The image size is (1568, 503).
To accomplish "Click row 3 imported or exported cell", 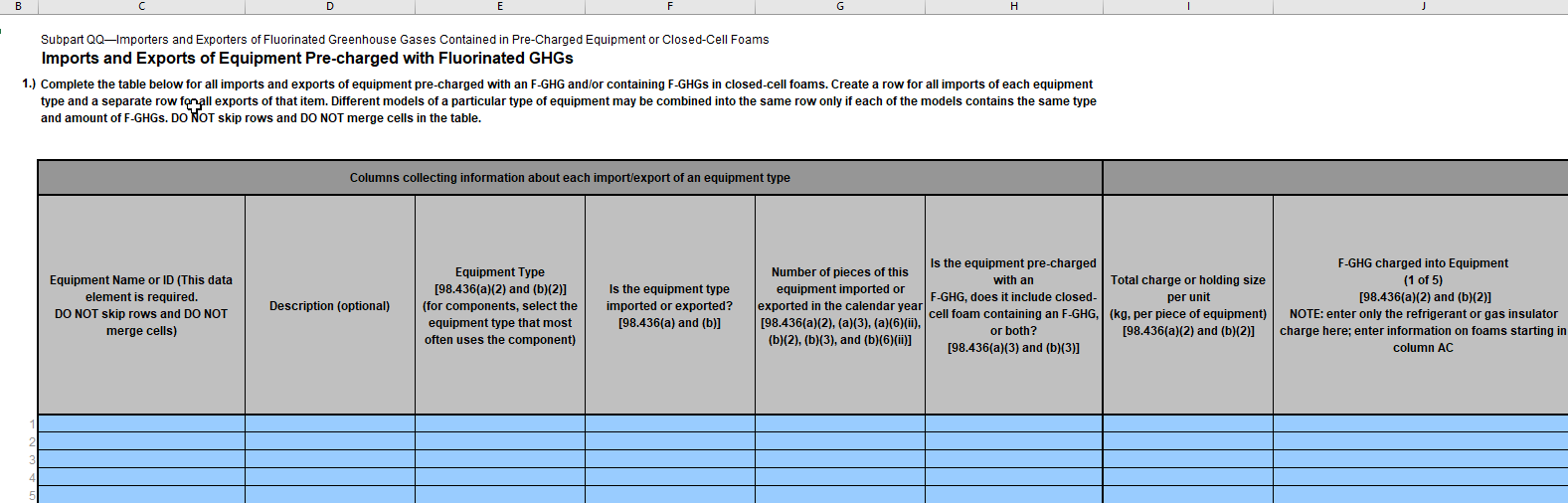I will [670, 459].
